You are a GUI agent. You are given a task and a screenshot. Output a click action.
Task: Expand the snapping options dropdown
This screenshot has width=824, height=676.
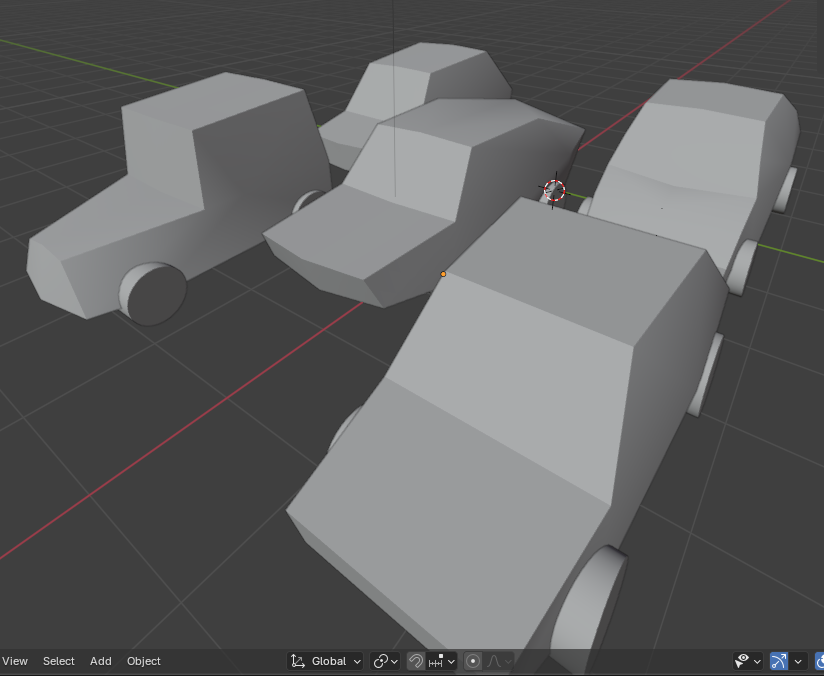(443, 661)
